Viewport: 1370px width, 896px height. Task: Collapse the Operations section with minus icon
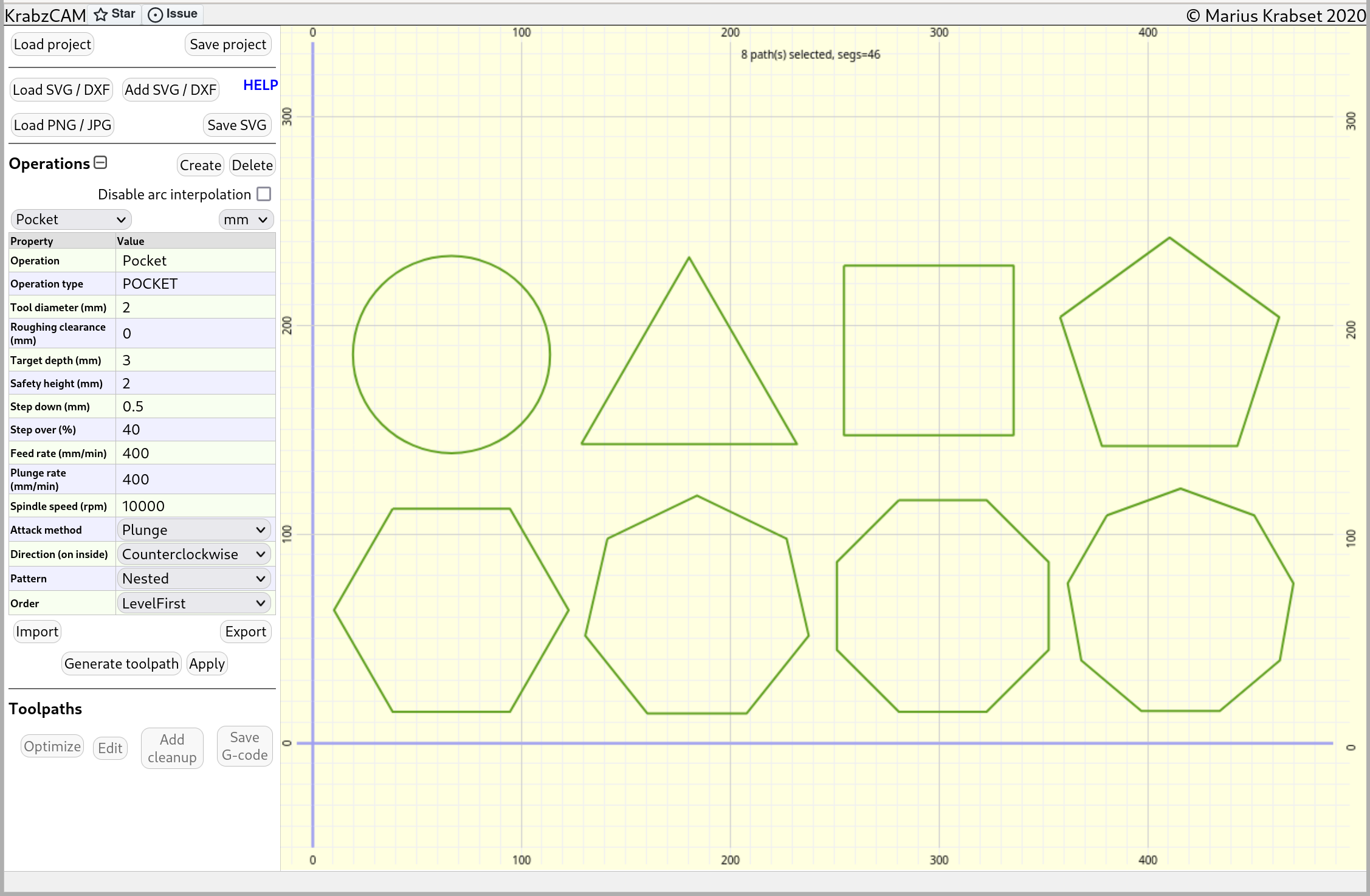click(101, 163)
